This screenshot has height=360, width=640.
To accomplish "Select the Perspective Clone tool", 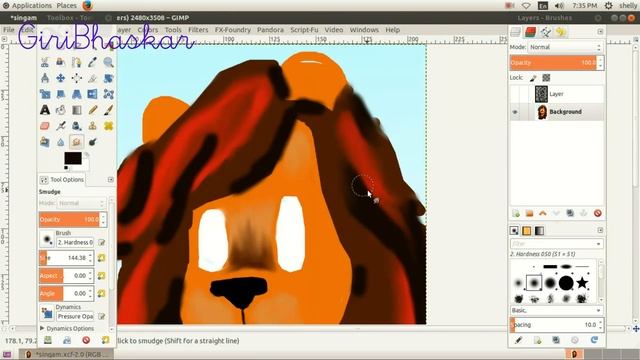I will coord(45,142).
